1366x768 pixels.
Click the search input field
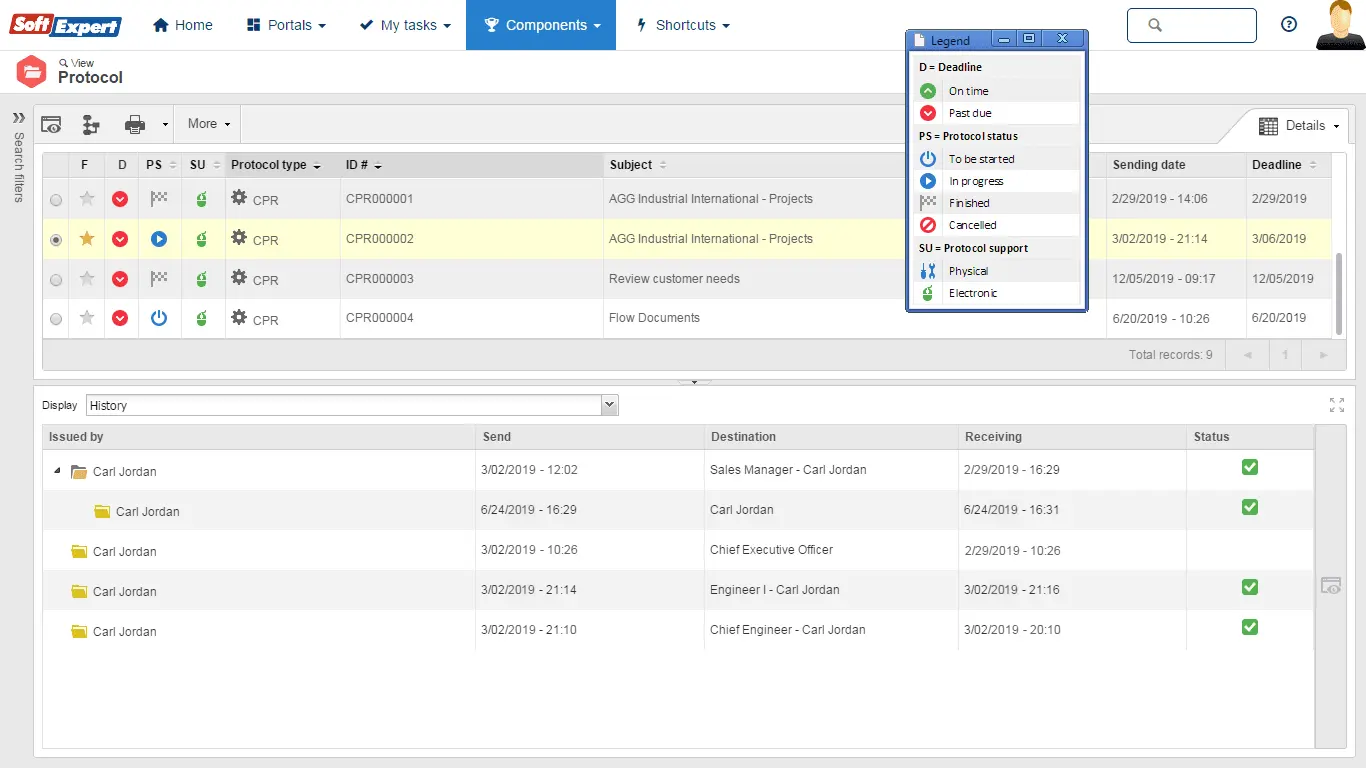(1203, 25)
